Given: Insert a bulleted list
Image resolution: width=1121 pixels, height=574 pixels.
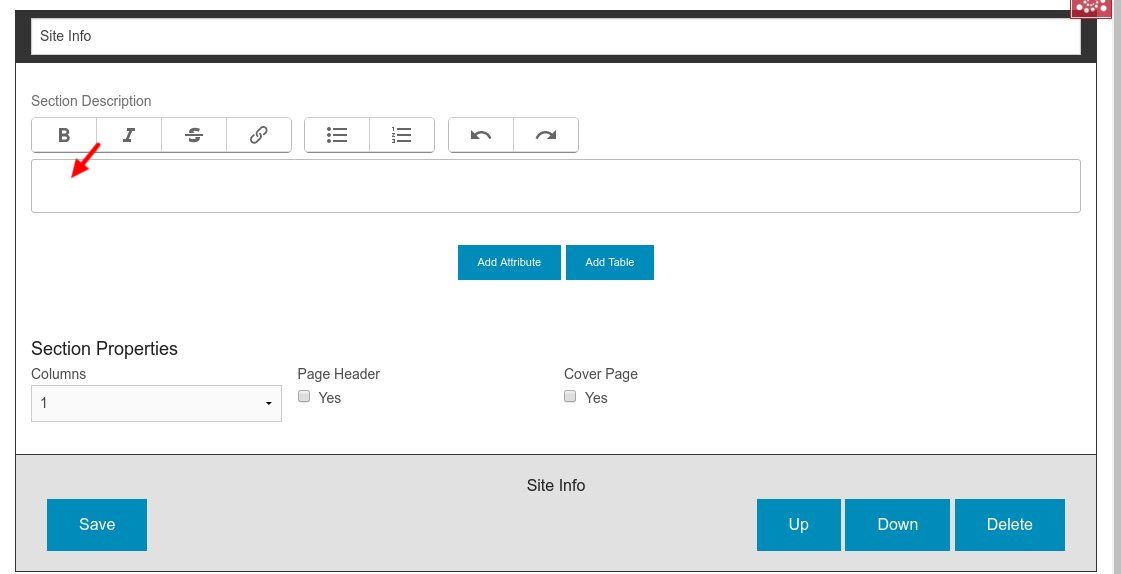Looking at the screenshot, I should pos(337,135).
